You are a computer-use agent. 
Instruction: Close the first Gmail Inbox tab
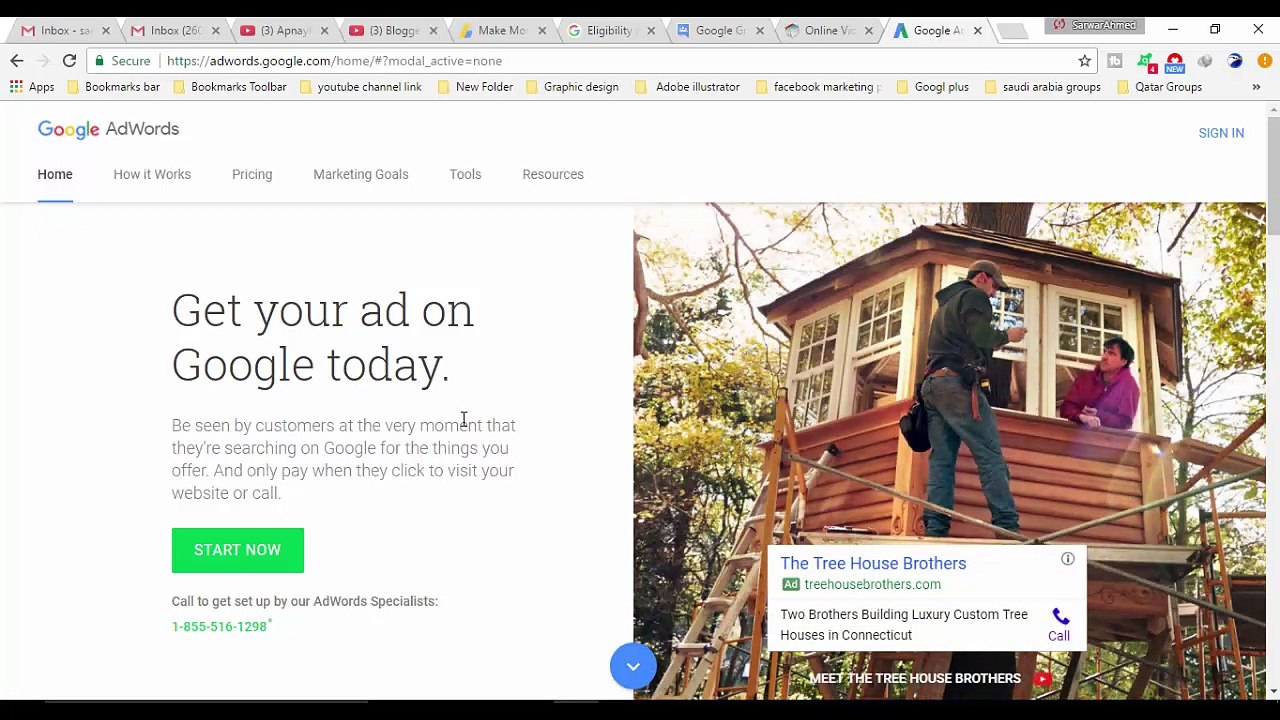pos(105,31)
